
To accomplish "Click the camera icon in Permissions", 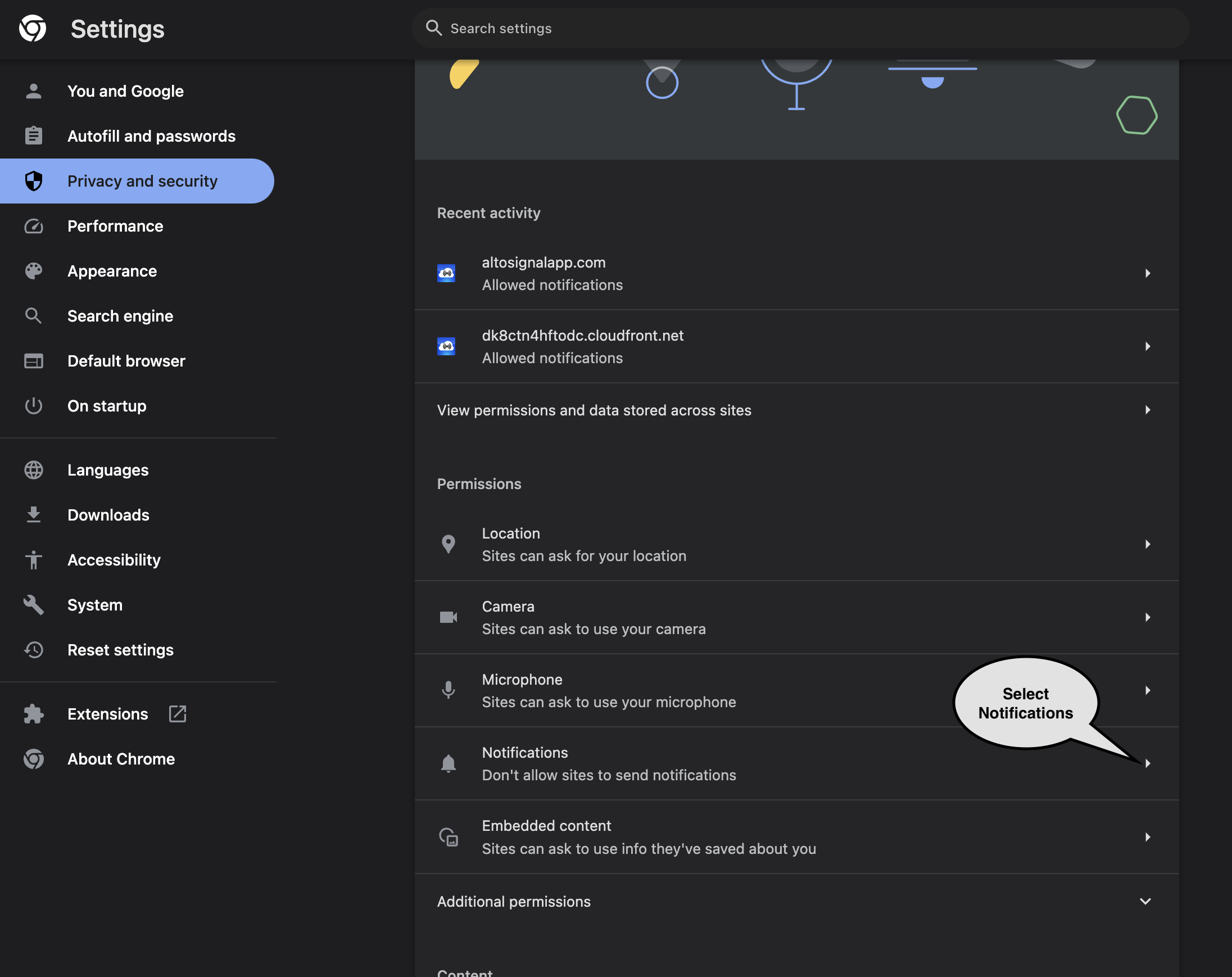I will click(x=448, y=617).
